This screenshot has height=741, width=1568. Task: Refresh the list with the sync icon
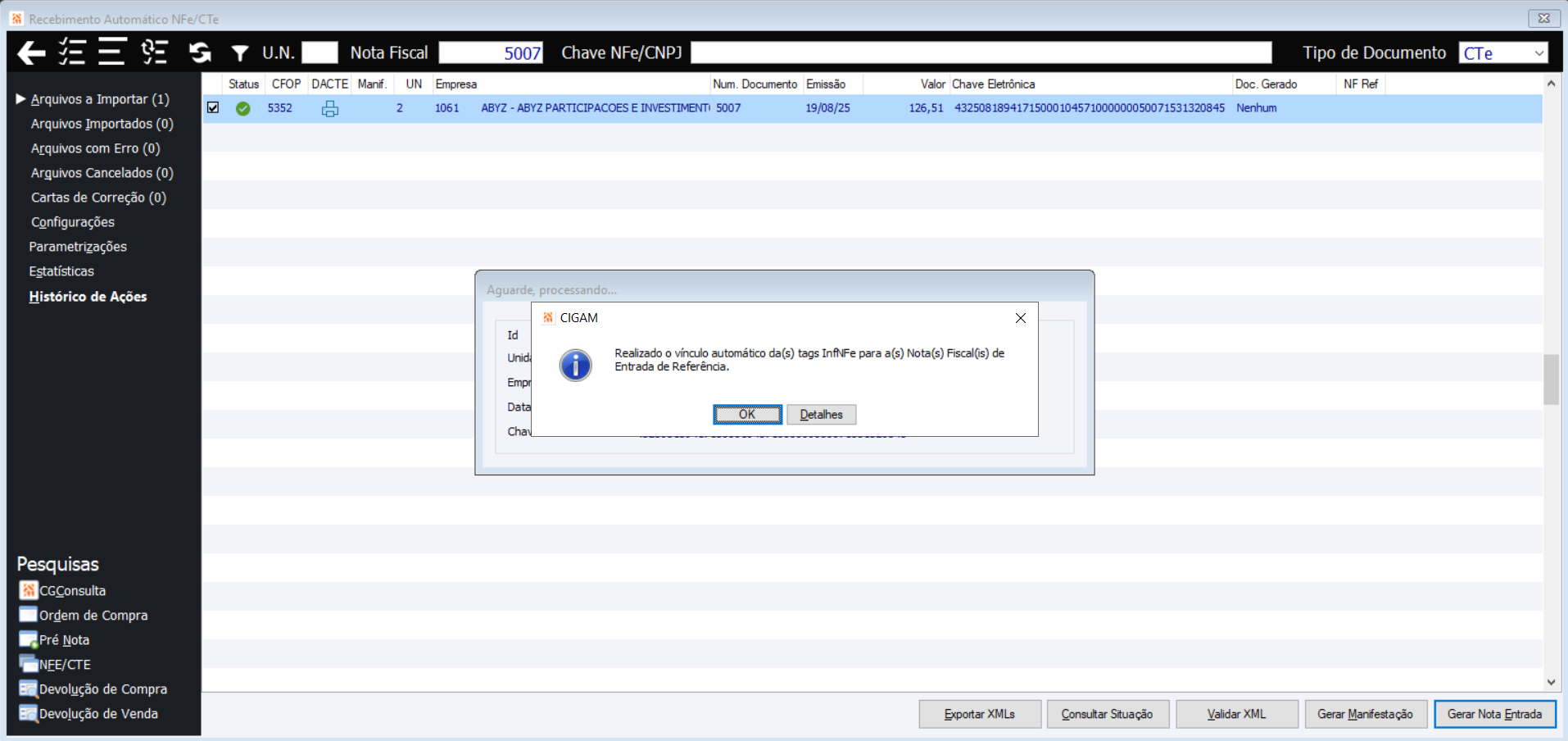tap(200, 52)
